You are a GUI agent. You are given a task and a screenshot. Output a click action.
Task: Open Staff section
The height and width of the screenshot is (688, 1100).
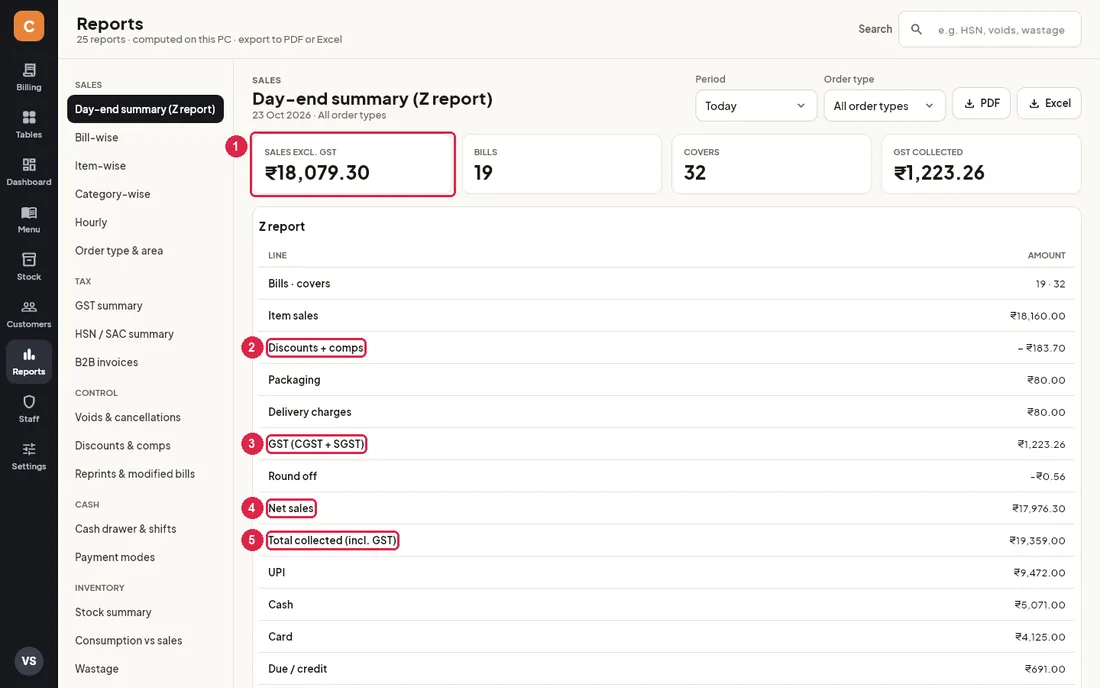pos(29,409)
